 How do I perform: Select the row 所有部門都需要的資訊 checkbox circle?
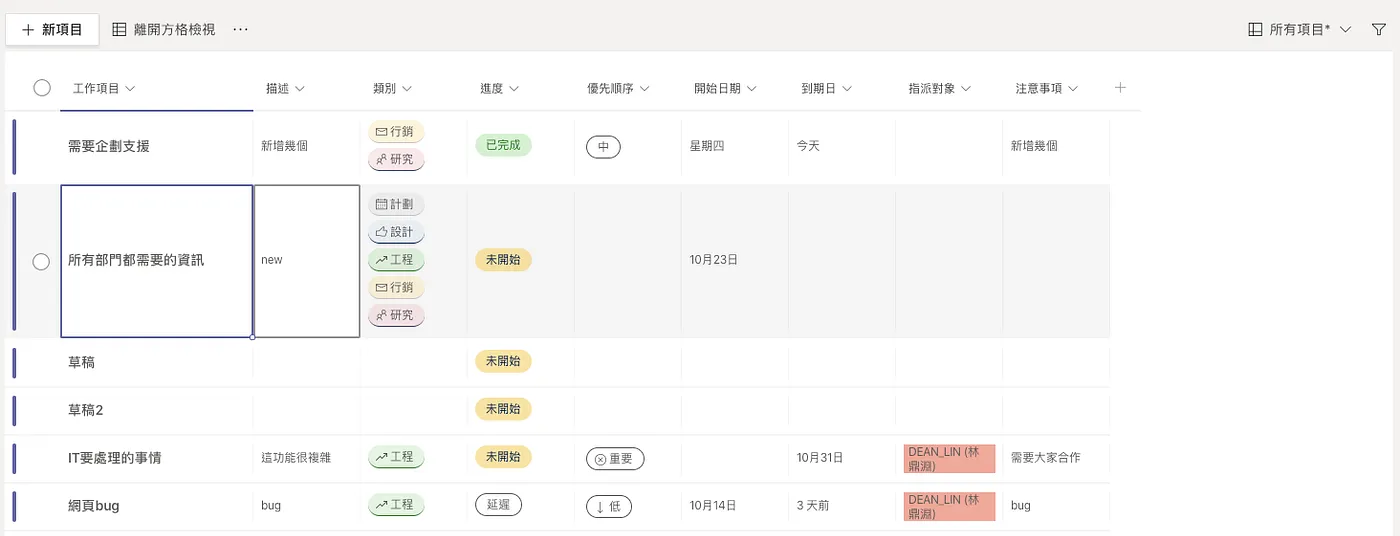click(41, 261)
